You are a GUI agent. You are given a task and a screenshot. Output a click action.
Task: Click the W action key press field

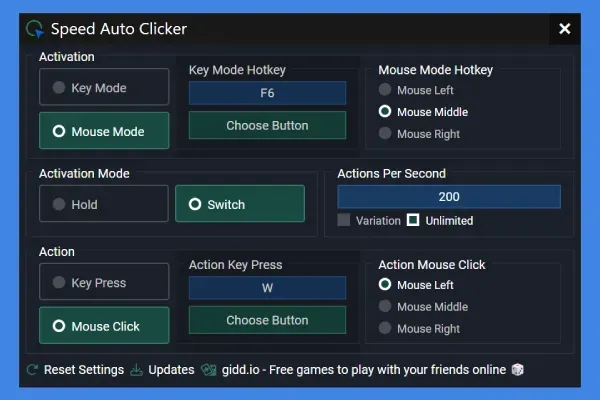[x=267, y=287]
